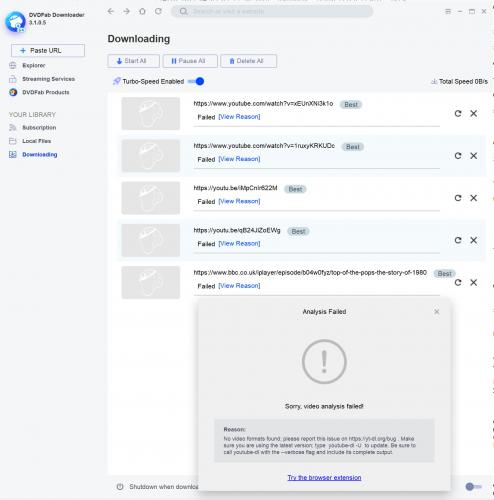
Task: View Reason for the xEUnXNi3k1o download
Action: point(239,117)
